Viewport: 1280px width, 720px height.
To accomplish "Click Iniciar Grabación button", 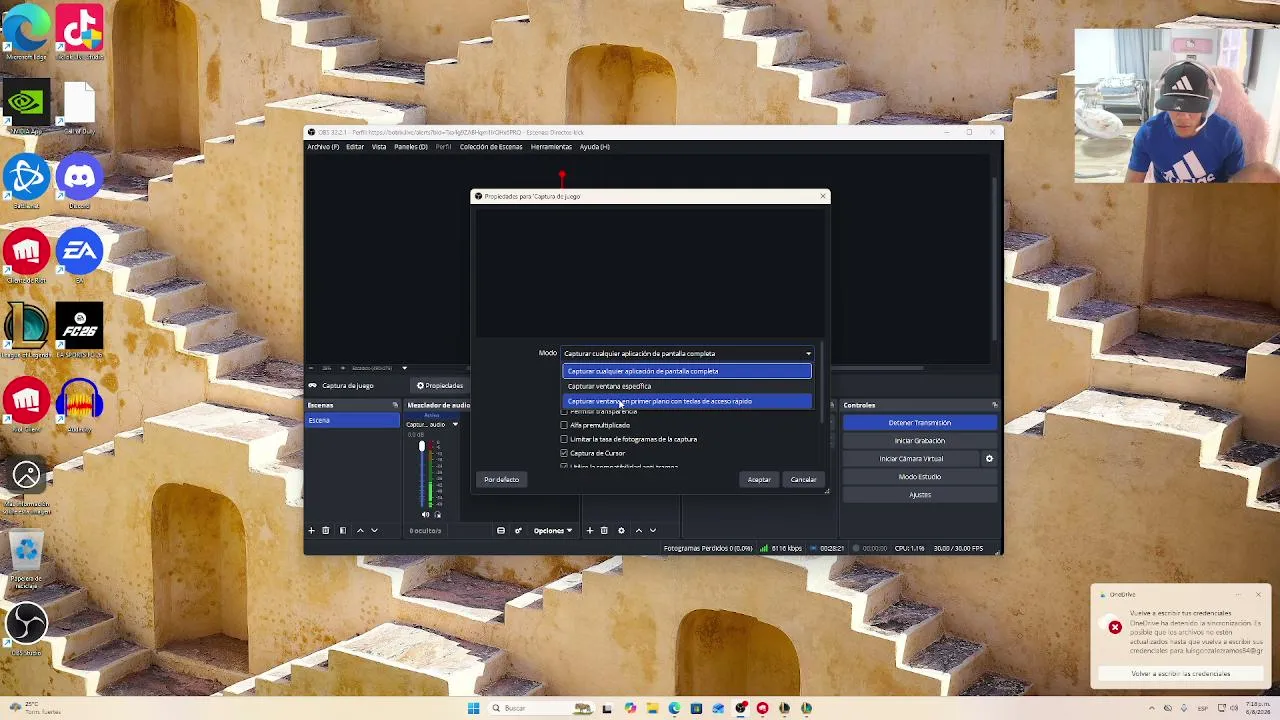I will pos(920,441).
